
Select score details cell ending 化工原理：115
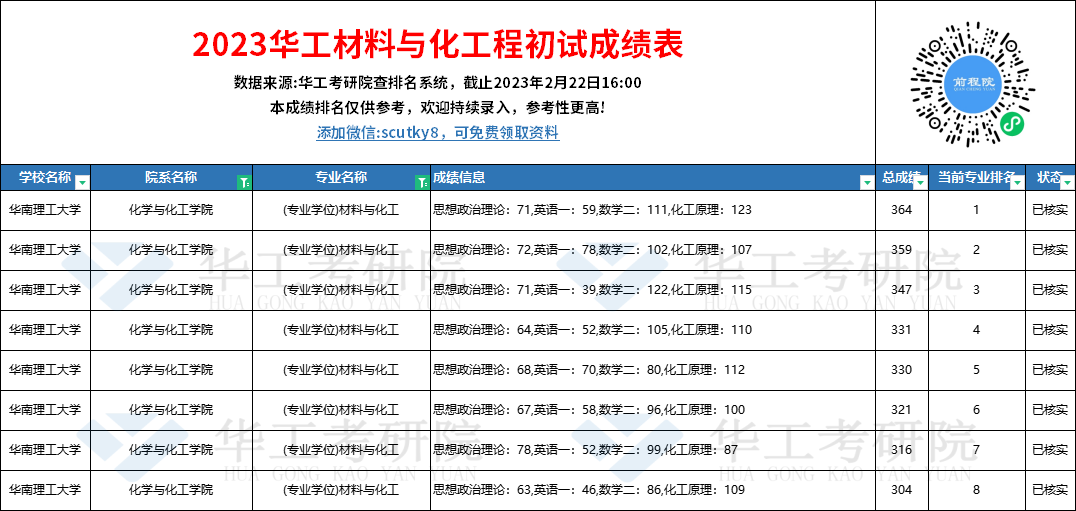pos(653,290)
